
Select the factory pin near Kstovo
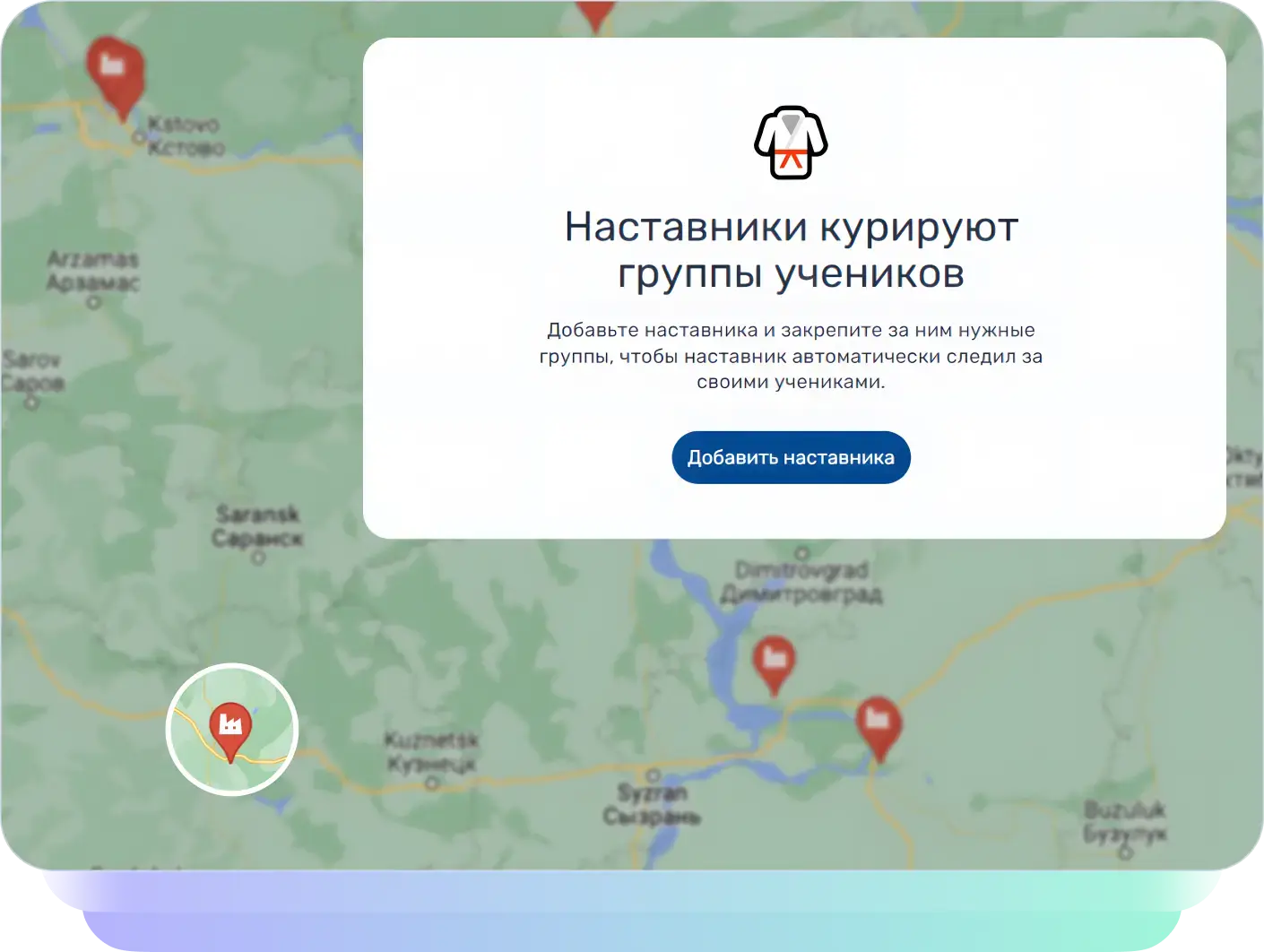pyautogui.click(x=116, y=78)
